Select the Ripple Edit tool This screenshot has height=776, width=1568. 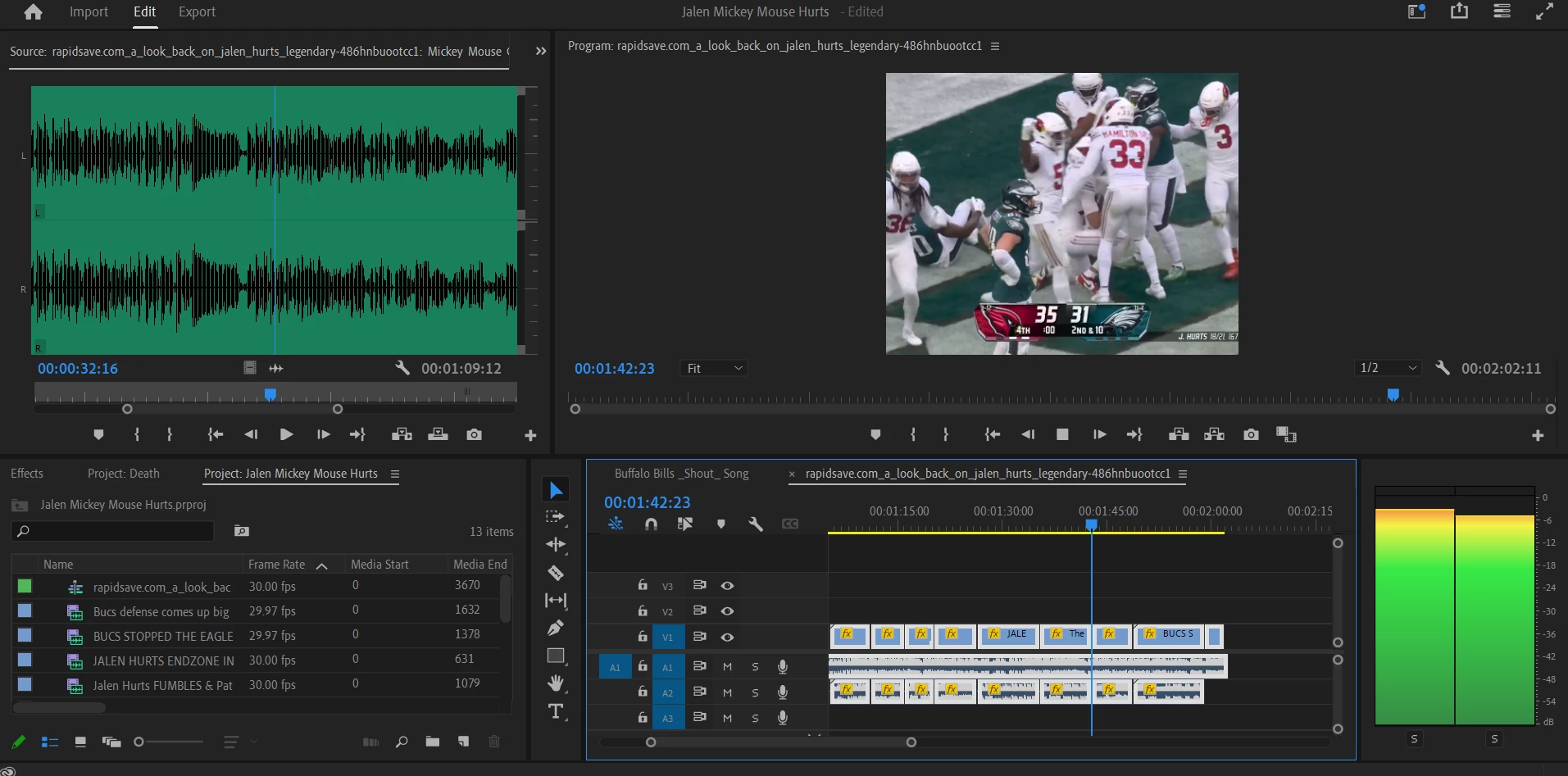[x=555, y=545]
